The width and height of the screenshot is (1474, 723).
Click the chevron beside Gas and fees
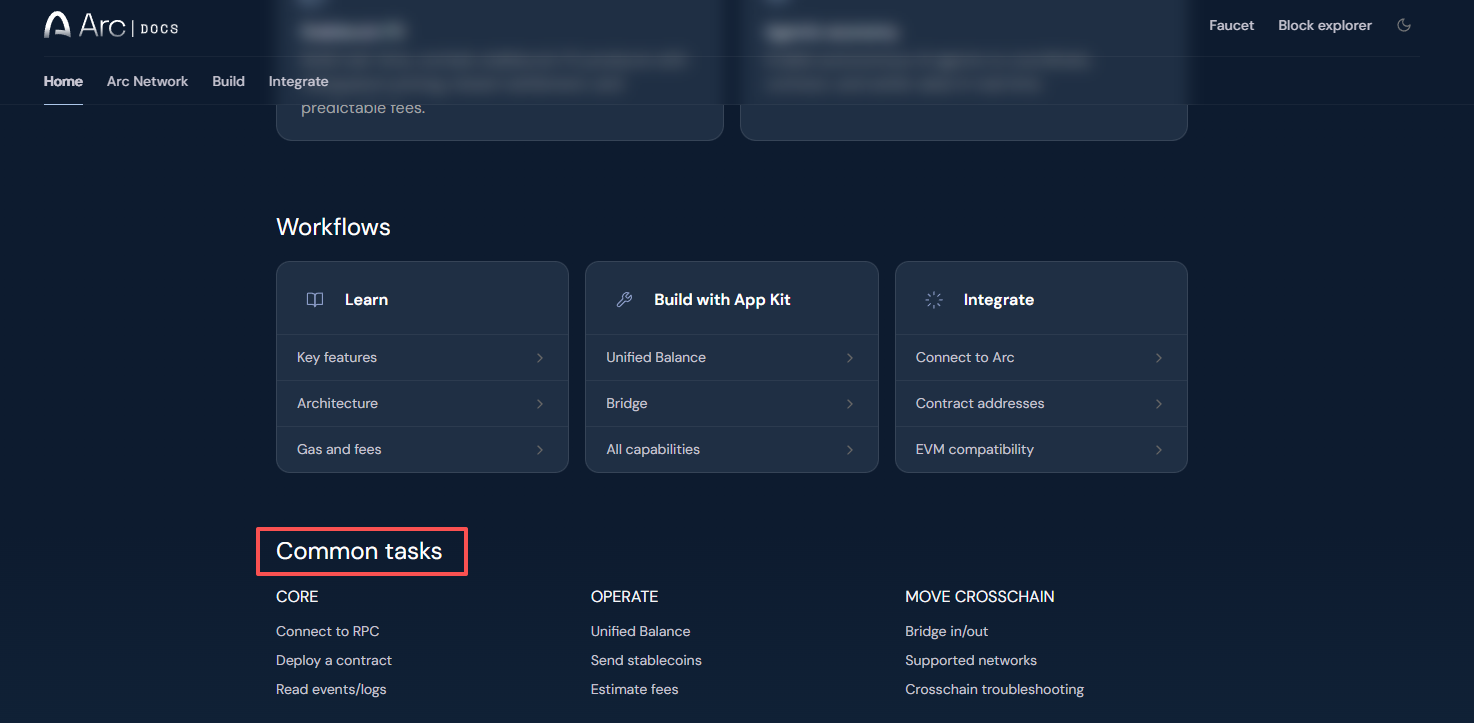click(540, 449)
